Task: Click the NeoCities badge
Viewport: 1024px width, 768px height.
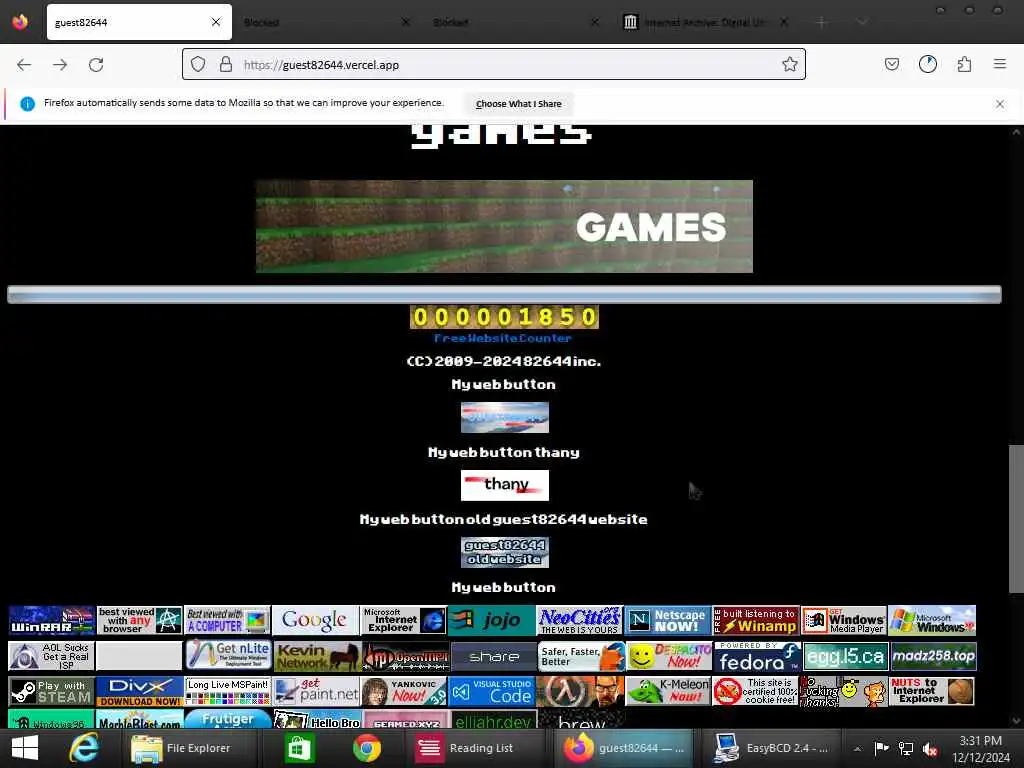Action: tap(580, 620)
